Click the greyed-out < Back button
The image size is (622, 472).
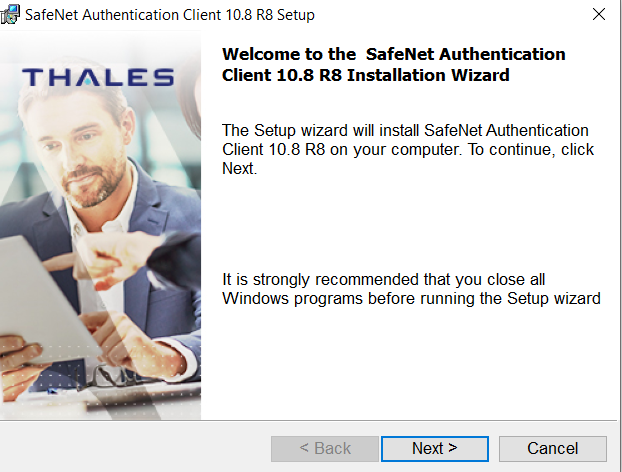(x=325, y=449)
